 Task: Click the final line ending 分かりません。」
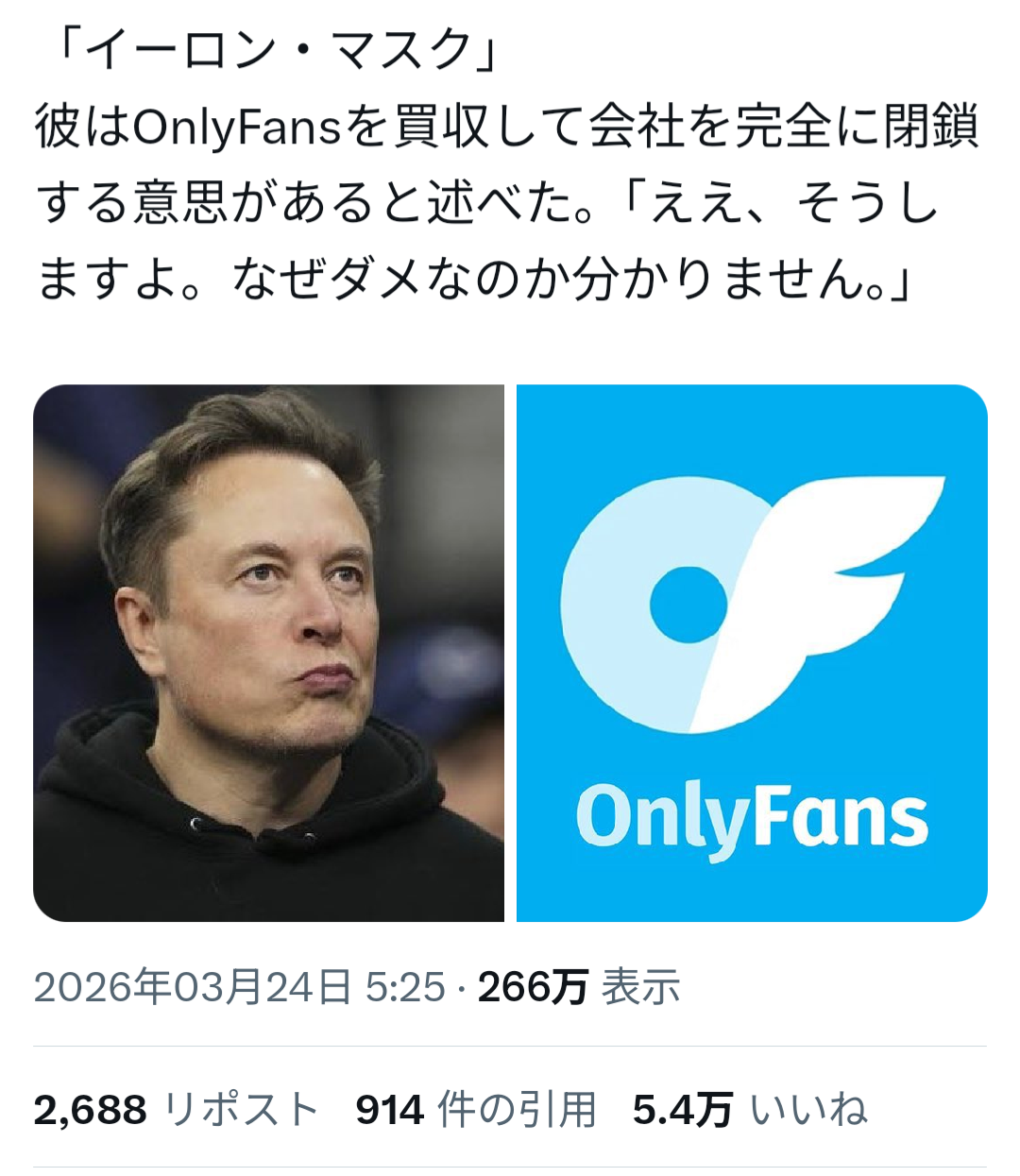tap(472, 281)
